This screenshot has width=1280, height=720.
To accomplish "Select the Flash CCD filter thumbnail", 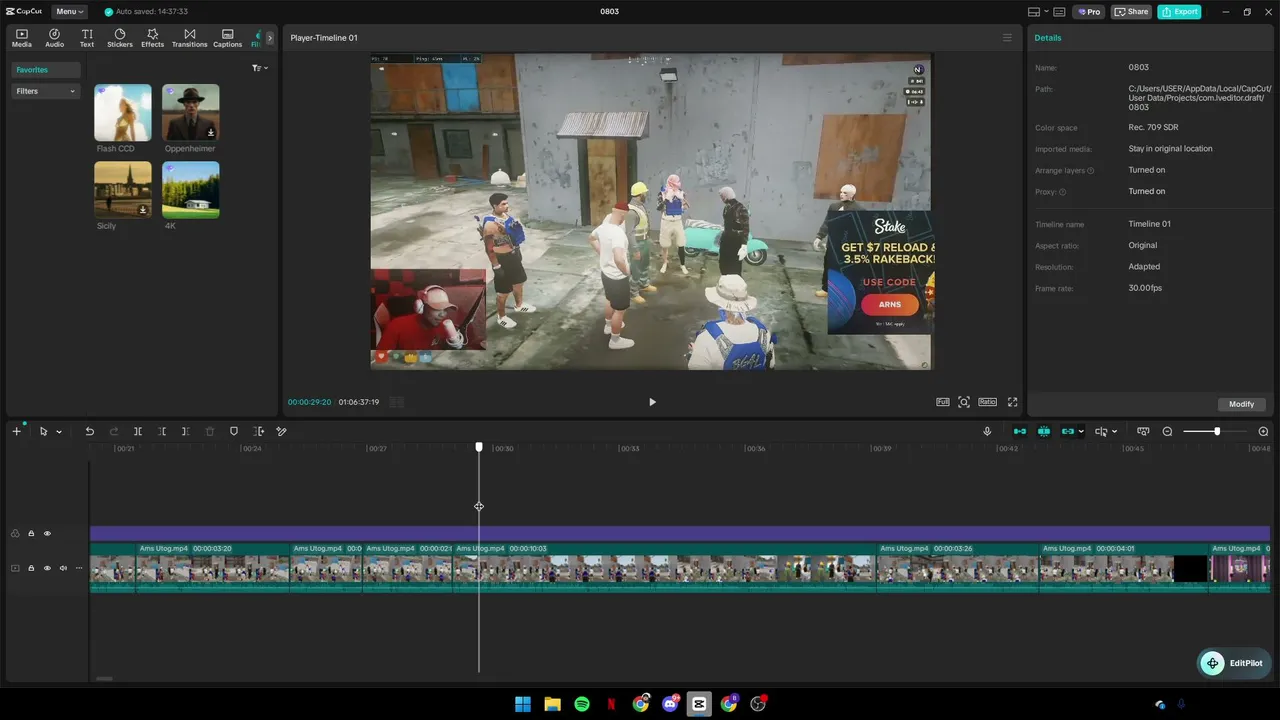I will point(123,112).
